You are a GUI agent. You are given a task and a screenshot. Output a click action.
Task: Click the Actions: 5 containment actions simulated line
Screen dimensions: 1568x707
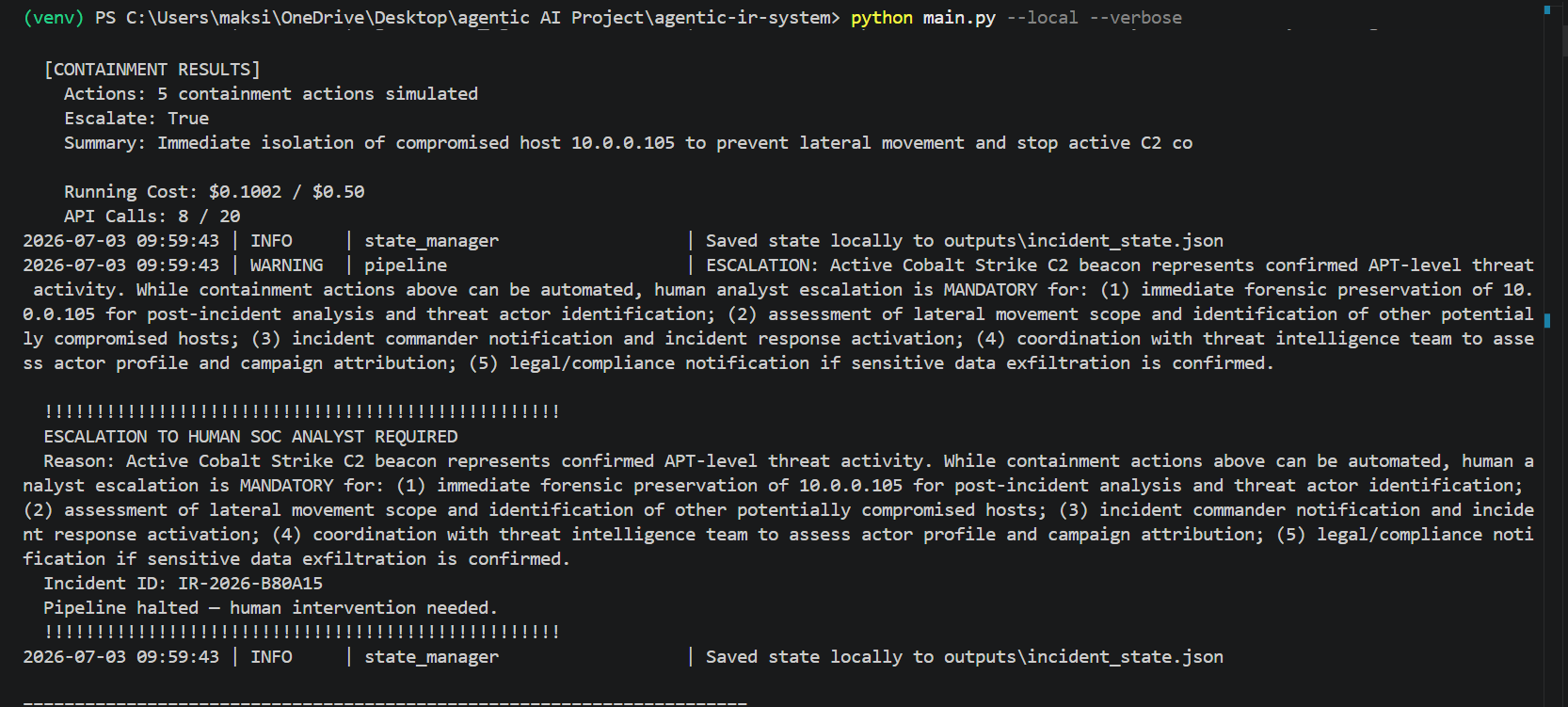pyautogui.click(x=271, y=94)
